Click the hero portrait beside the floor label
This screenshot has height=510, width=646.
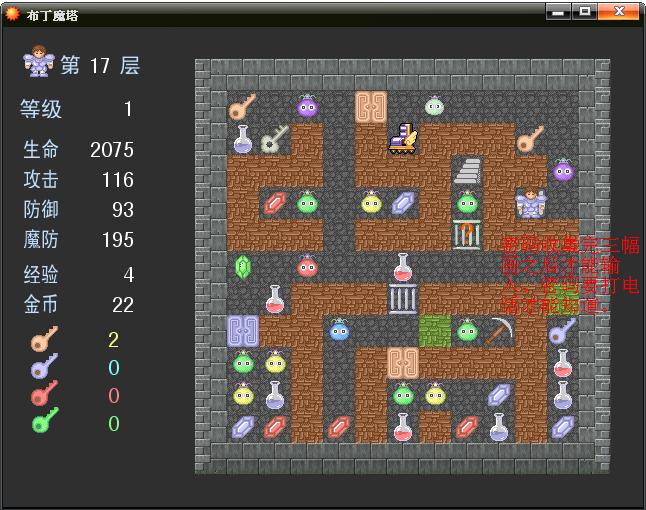tap(39, 61)
